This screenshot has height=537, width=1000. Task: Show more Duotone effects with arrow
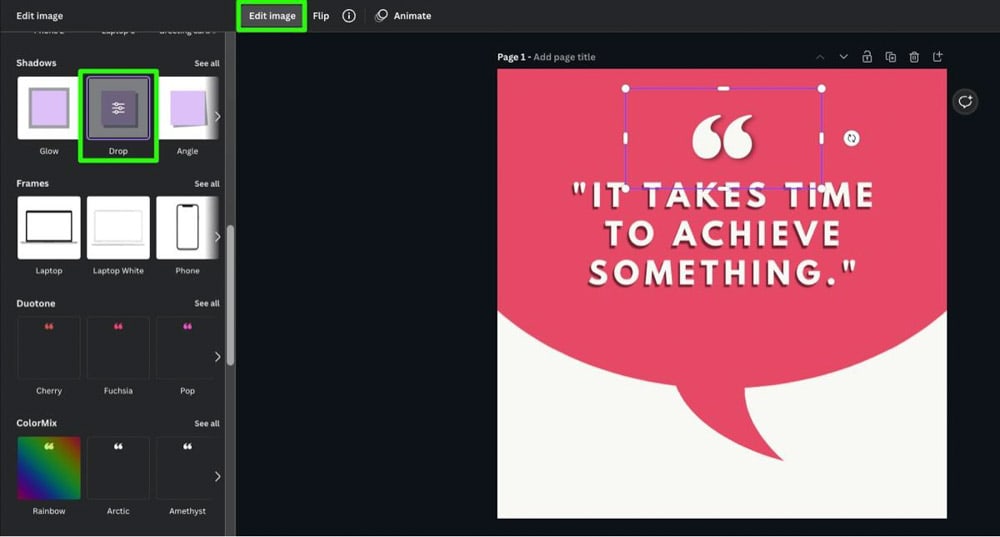pyautogui.click(x=217, y=357)
